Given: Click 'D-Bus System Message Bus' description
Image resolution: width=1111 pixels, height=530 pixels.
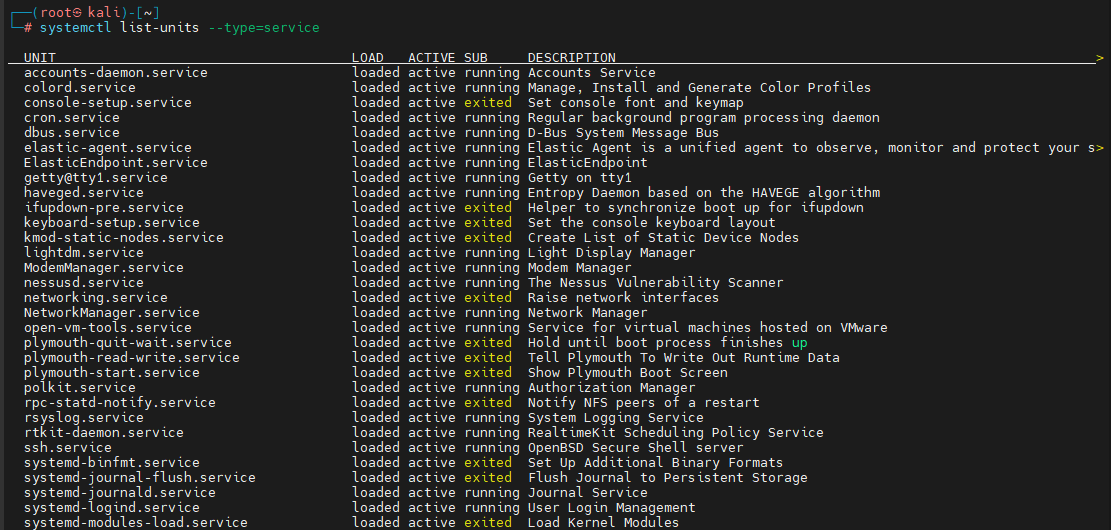Looking at the screenshot, I should click(624, 132).
